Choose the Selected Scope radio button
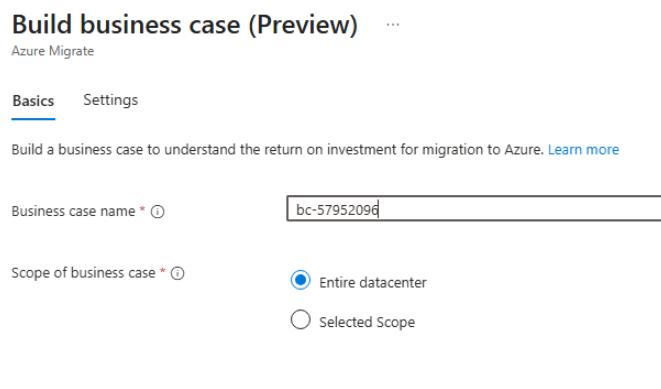The image size is (661, 389). pos(301,319)
